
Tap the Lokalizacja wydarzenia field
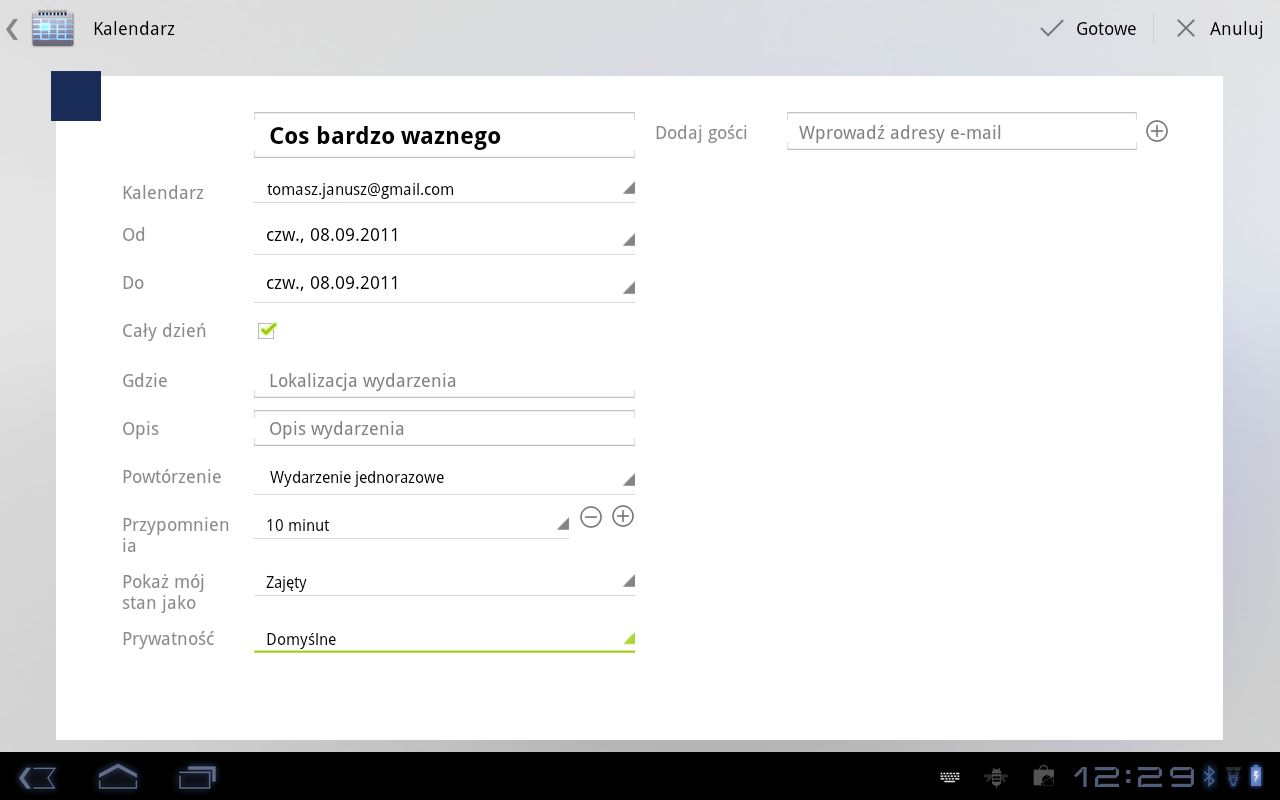(x=444, y=380)
